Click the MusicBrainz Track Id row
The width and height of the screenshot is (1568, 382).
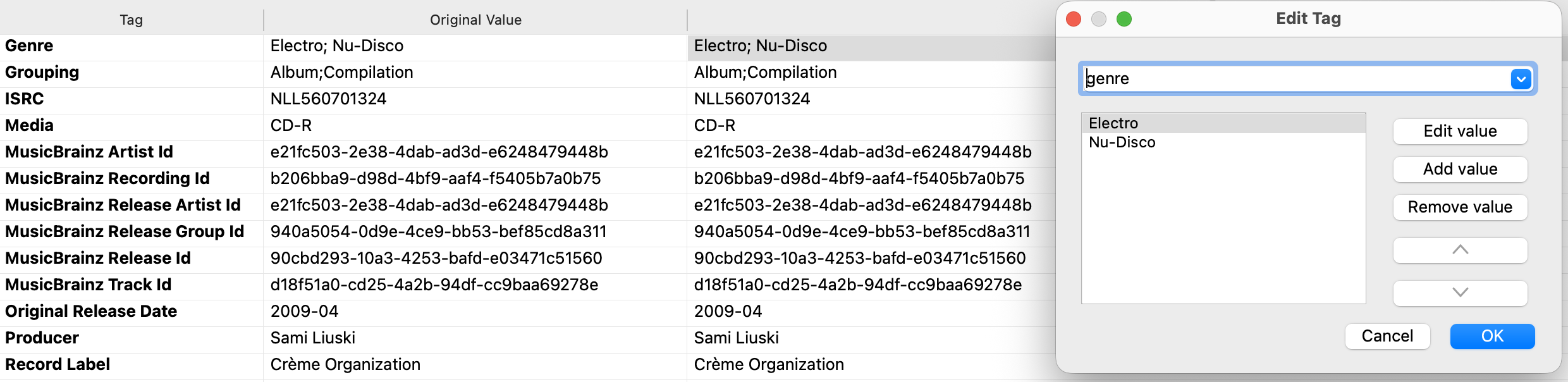(x=89, y=285)
